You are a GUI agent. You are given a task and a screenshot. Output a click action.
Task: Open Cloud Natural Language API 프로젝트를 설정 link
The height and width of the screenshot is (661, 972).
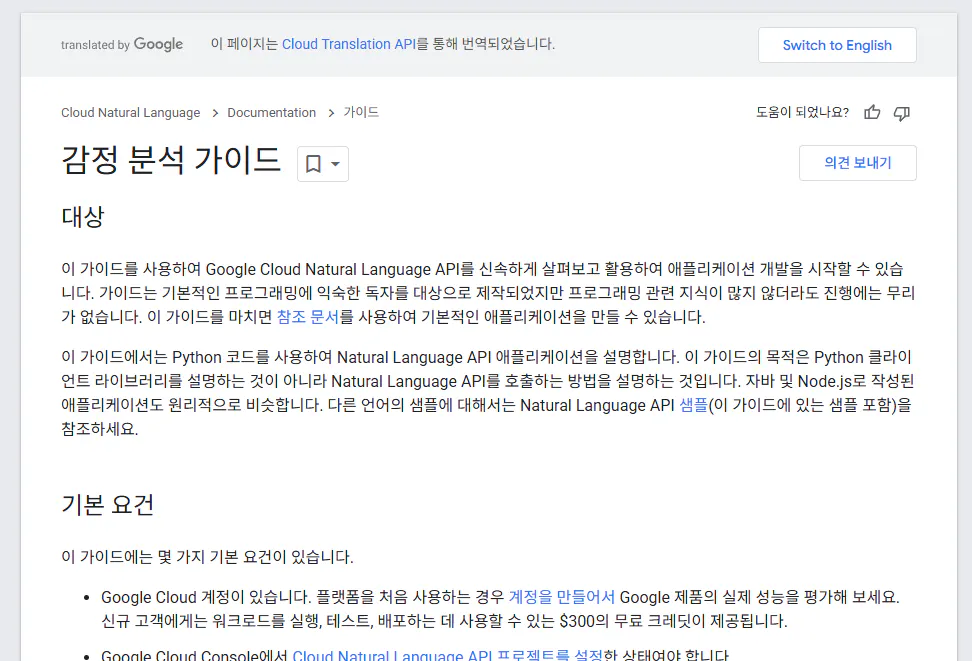click(447, 654)
